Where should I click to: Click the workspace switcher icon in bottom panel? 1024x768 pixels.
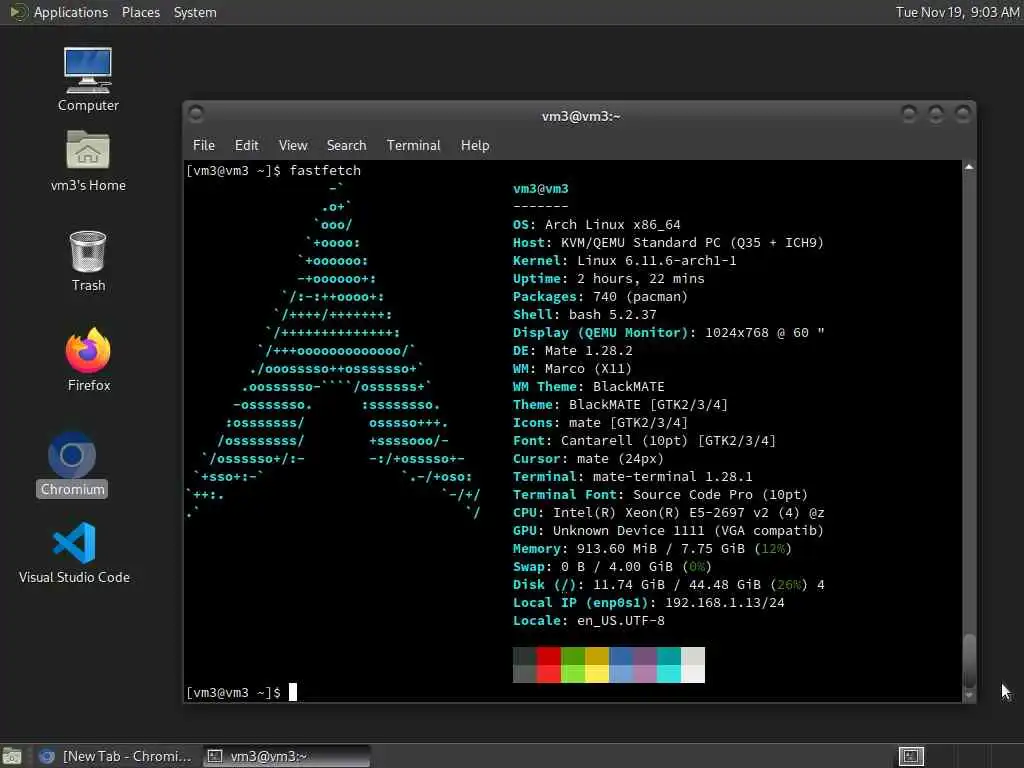(x=911, y=756)
